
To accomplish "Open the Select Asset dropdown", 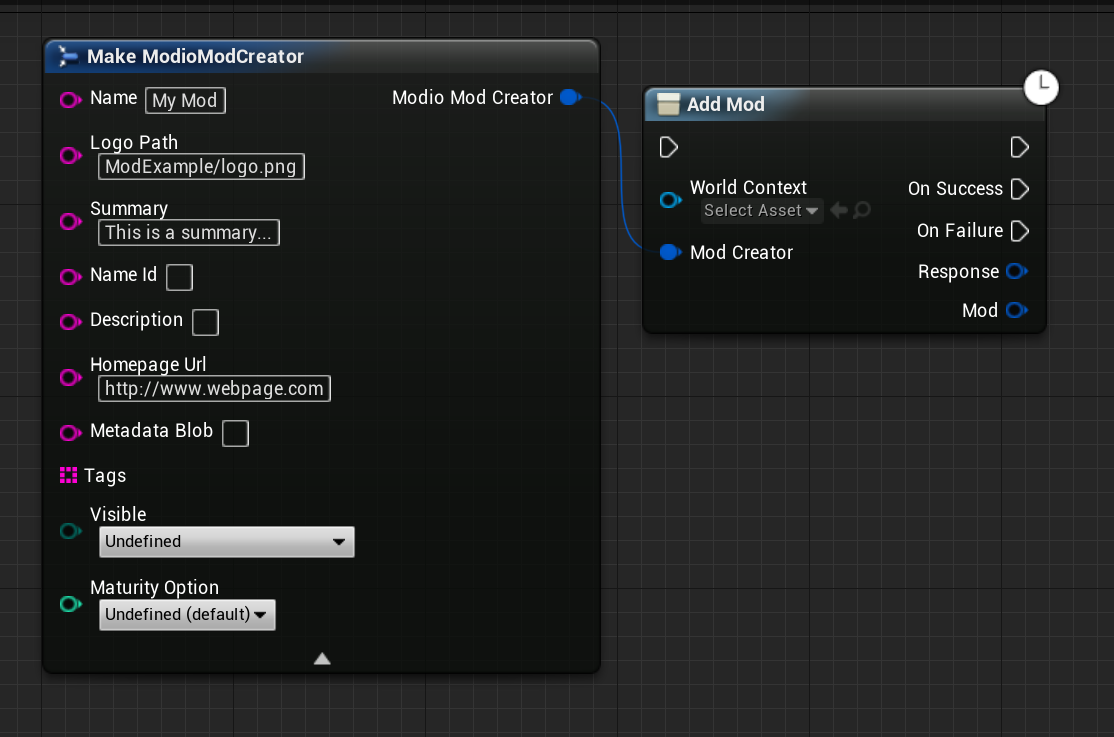I will click(x=761, y=211).
